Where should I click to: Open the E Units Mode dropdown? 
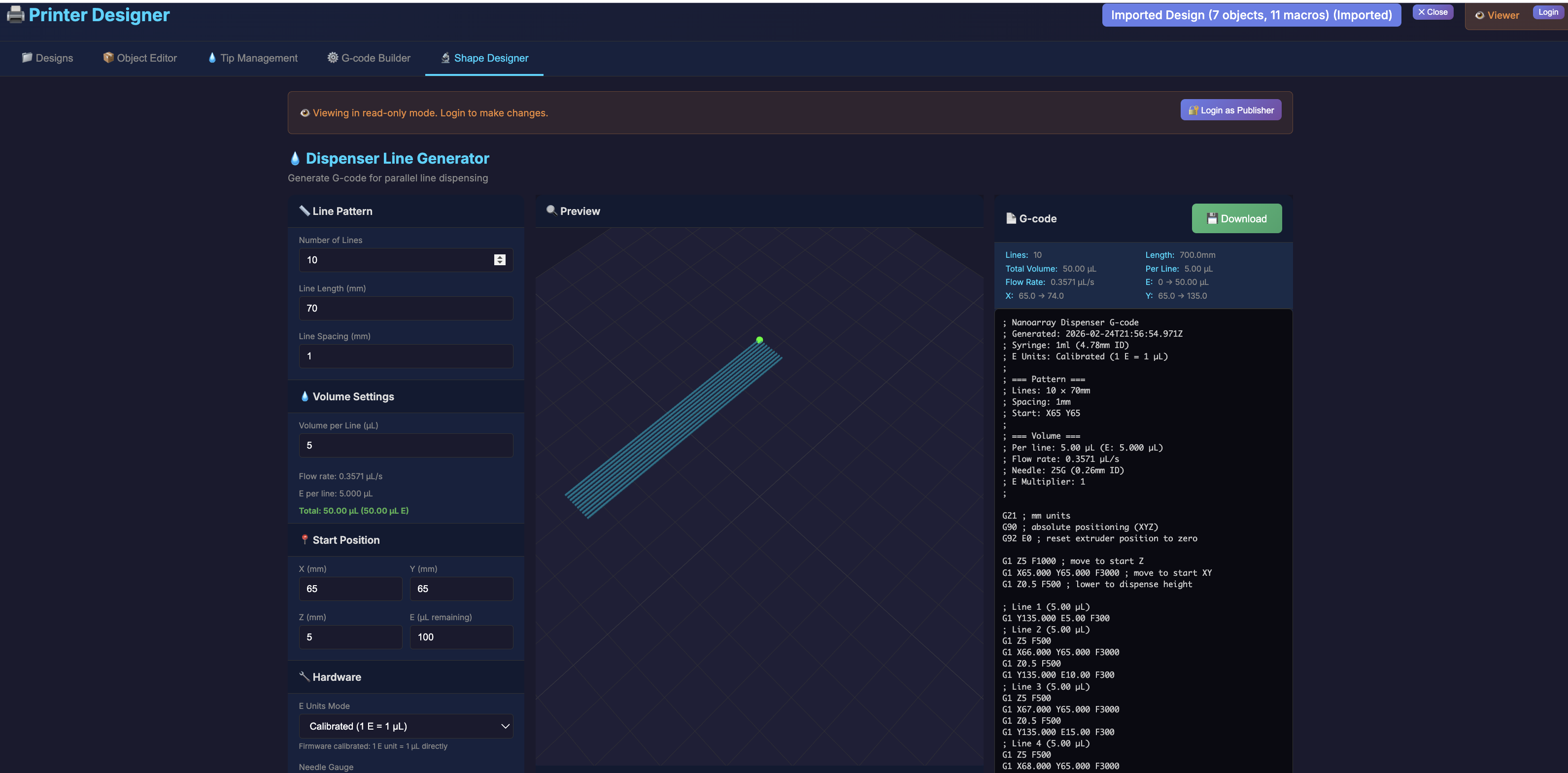click(x=406, y=726)
